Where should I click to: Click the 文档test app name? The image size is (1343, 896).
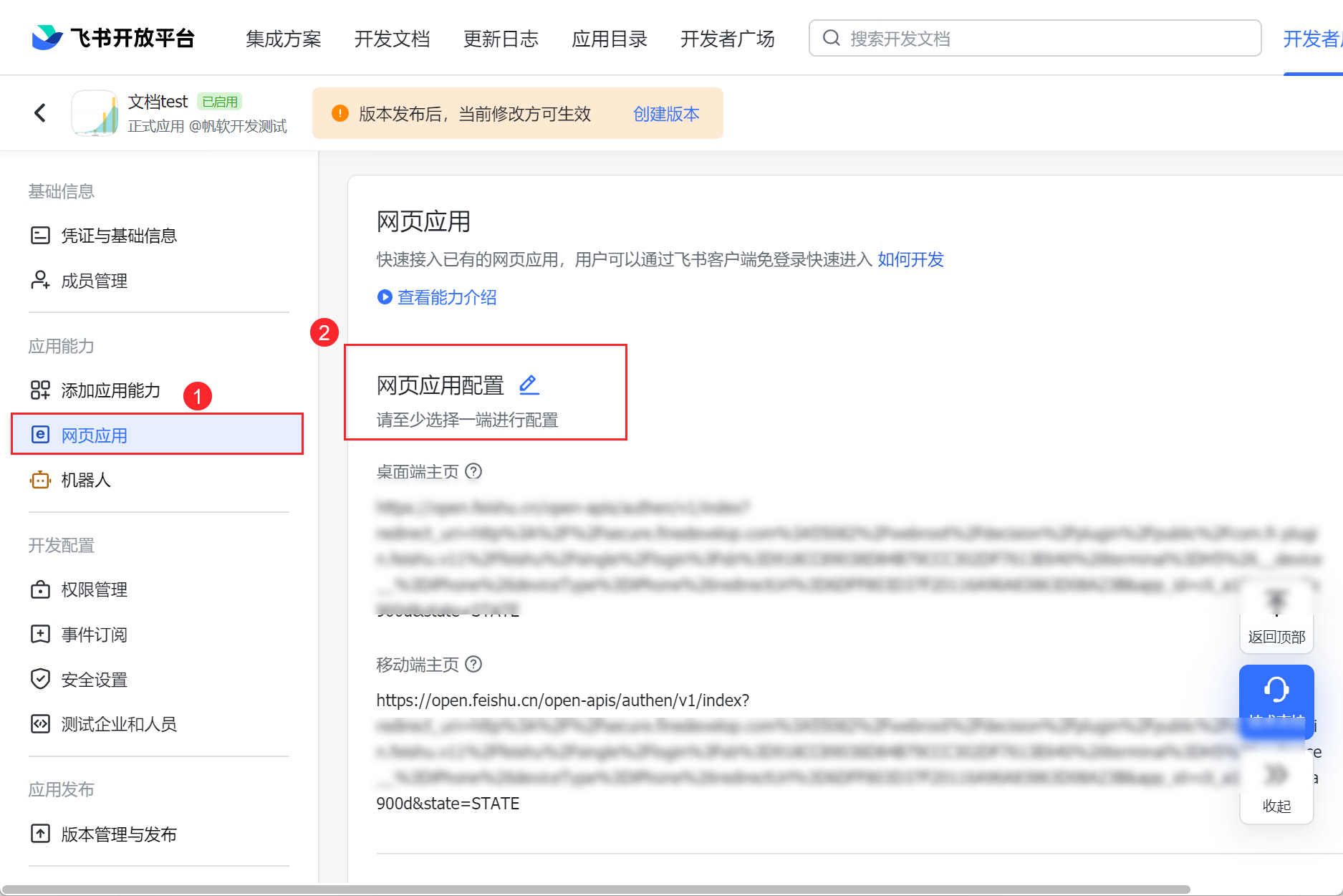pos(158,102)
